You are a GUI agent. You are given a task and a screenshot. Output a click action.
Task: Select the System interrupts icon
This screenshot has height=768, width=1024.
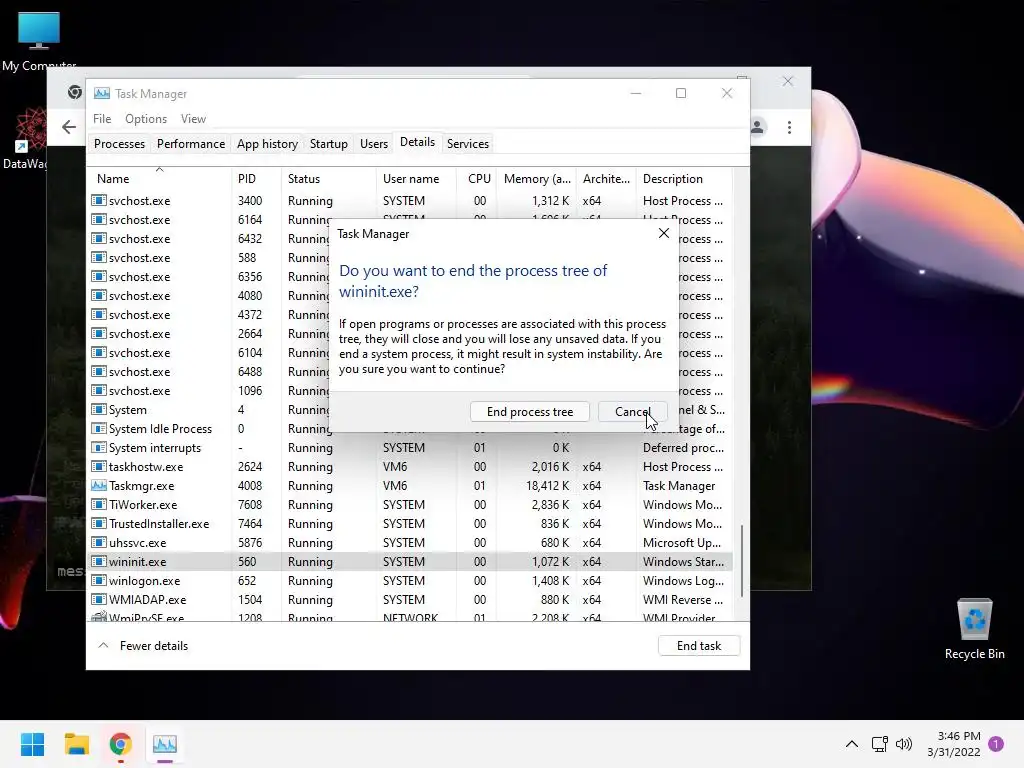99,448
